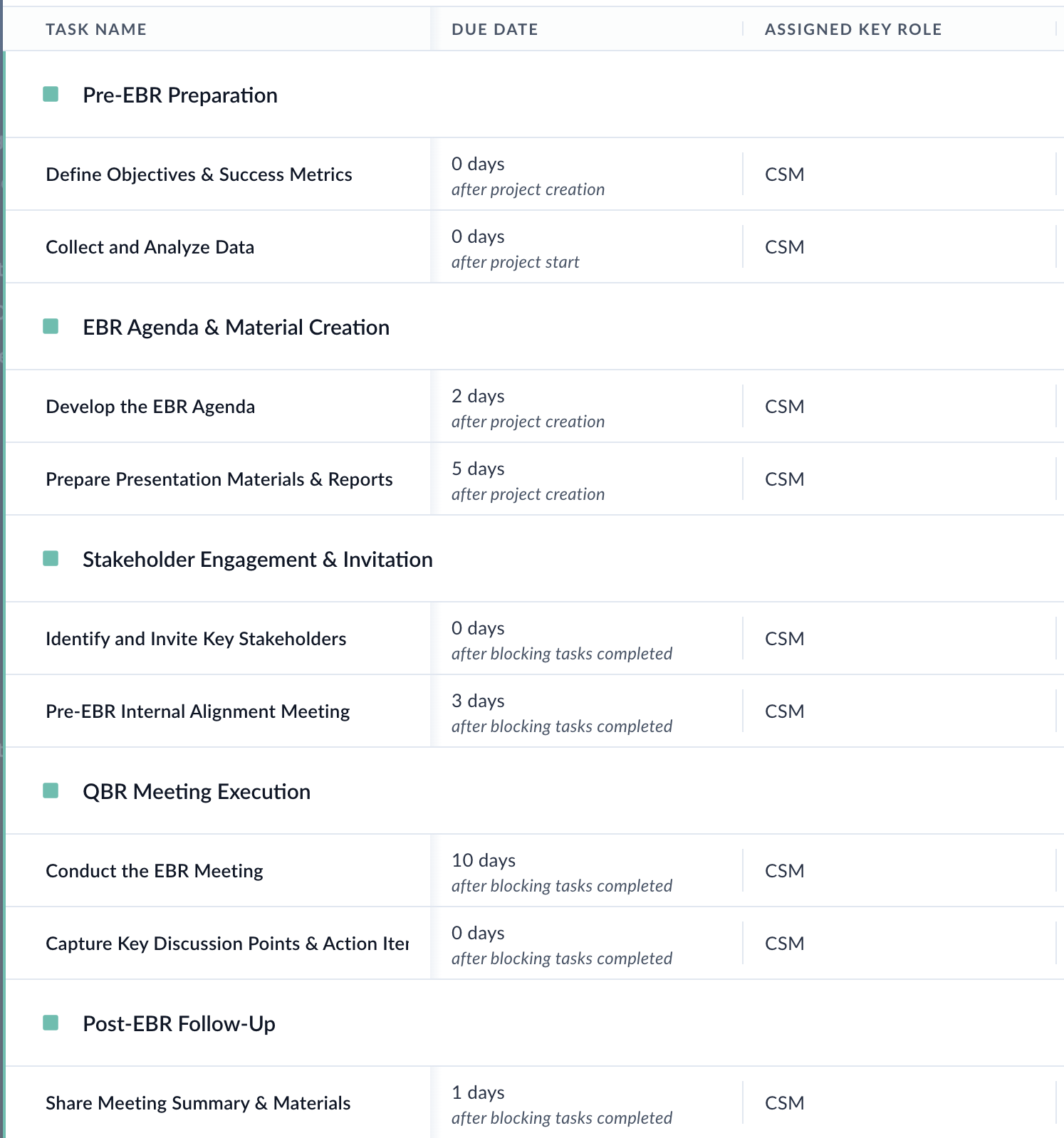The image size is (1064, 1138).
Task: Click the Post-EBR Follow-Up section heading
Action: (x=179, y=1024)
